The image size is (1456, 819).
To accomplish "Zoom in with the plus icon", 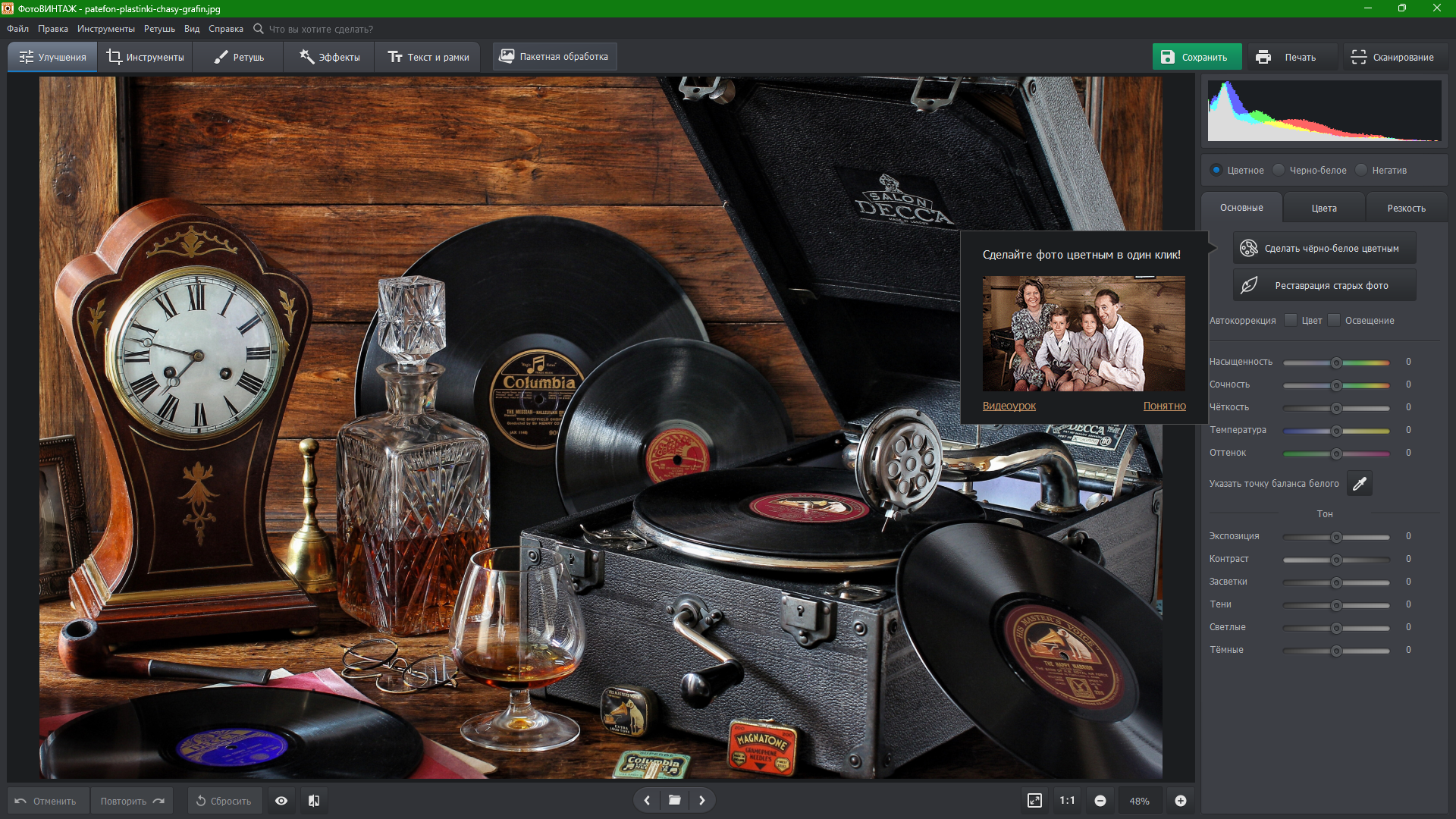I will click(x=1181, y=801).
